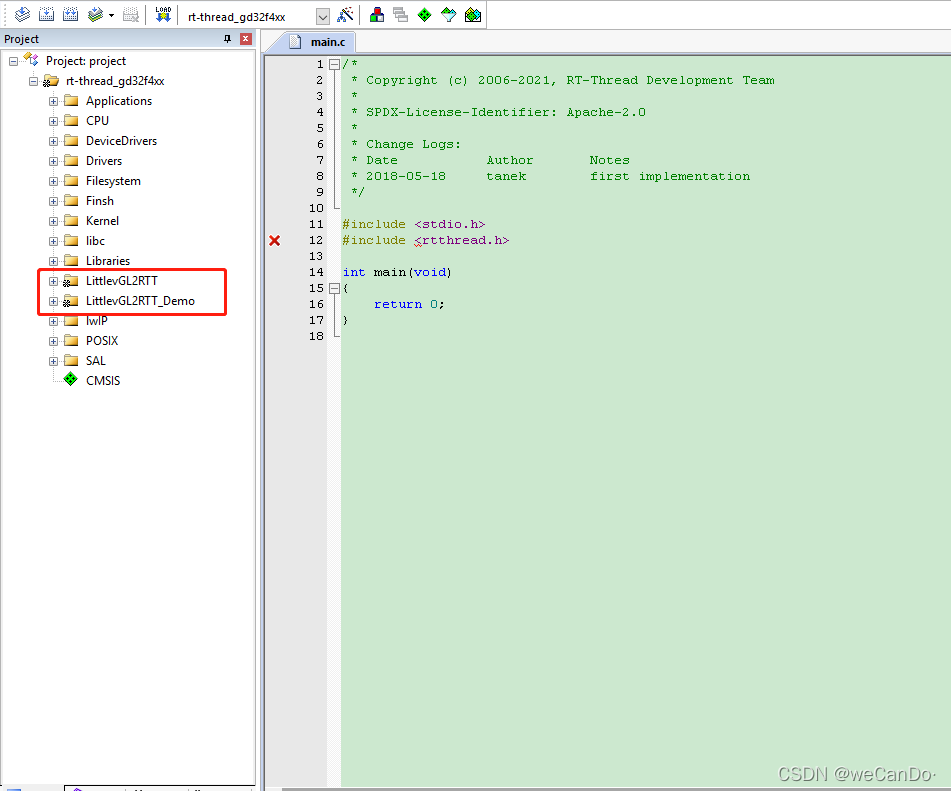Click the 'return 0;' statement
The height and width of the screenshot is (791, 951).
coord(409,305)
